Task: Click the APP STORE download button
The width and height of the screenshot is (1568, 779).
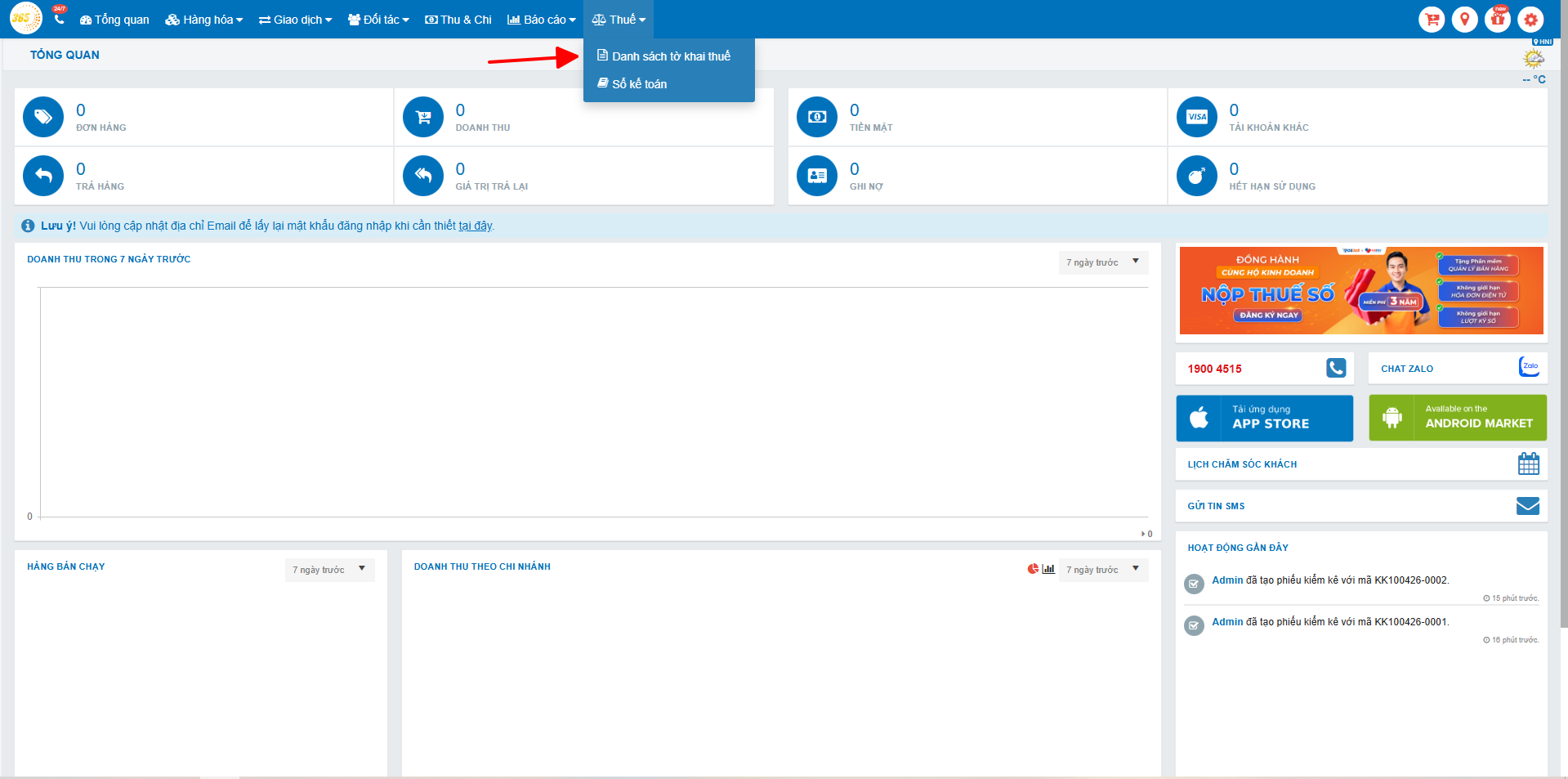Action: 1264,418
